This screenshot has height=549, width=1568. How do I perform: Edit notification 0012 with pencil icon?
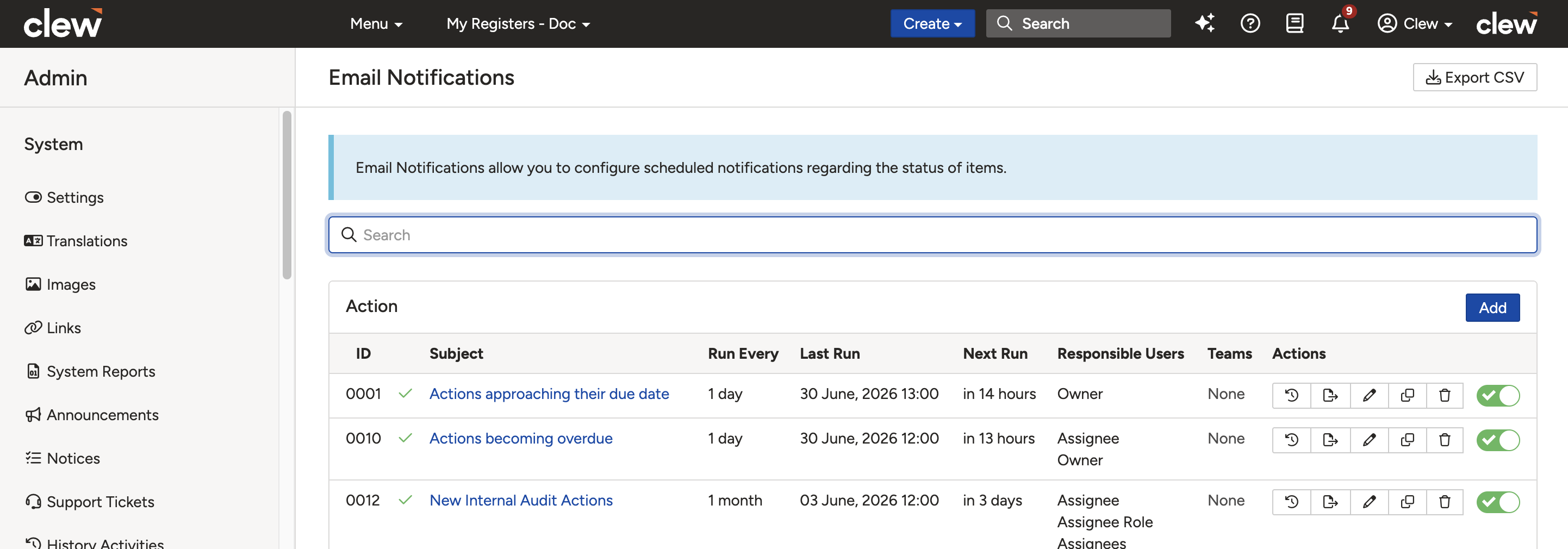tap(1369, 502)
